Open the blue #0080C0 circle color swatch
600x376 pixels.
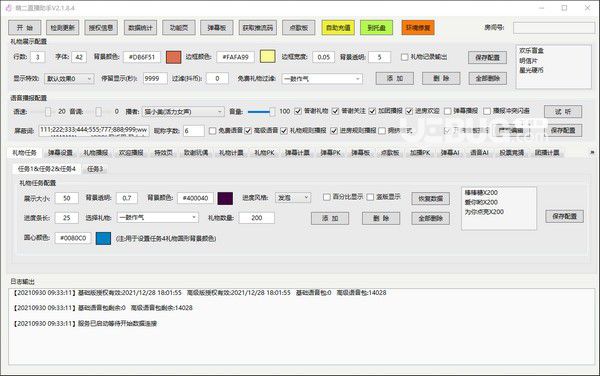(x=103, y=238)
